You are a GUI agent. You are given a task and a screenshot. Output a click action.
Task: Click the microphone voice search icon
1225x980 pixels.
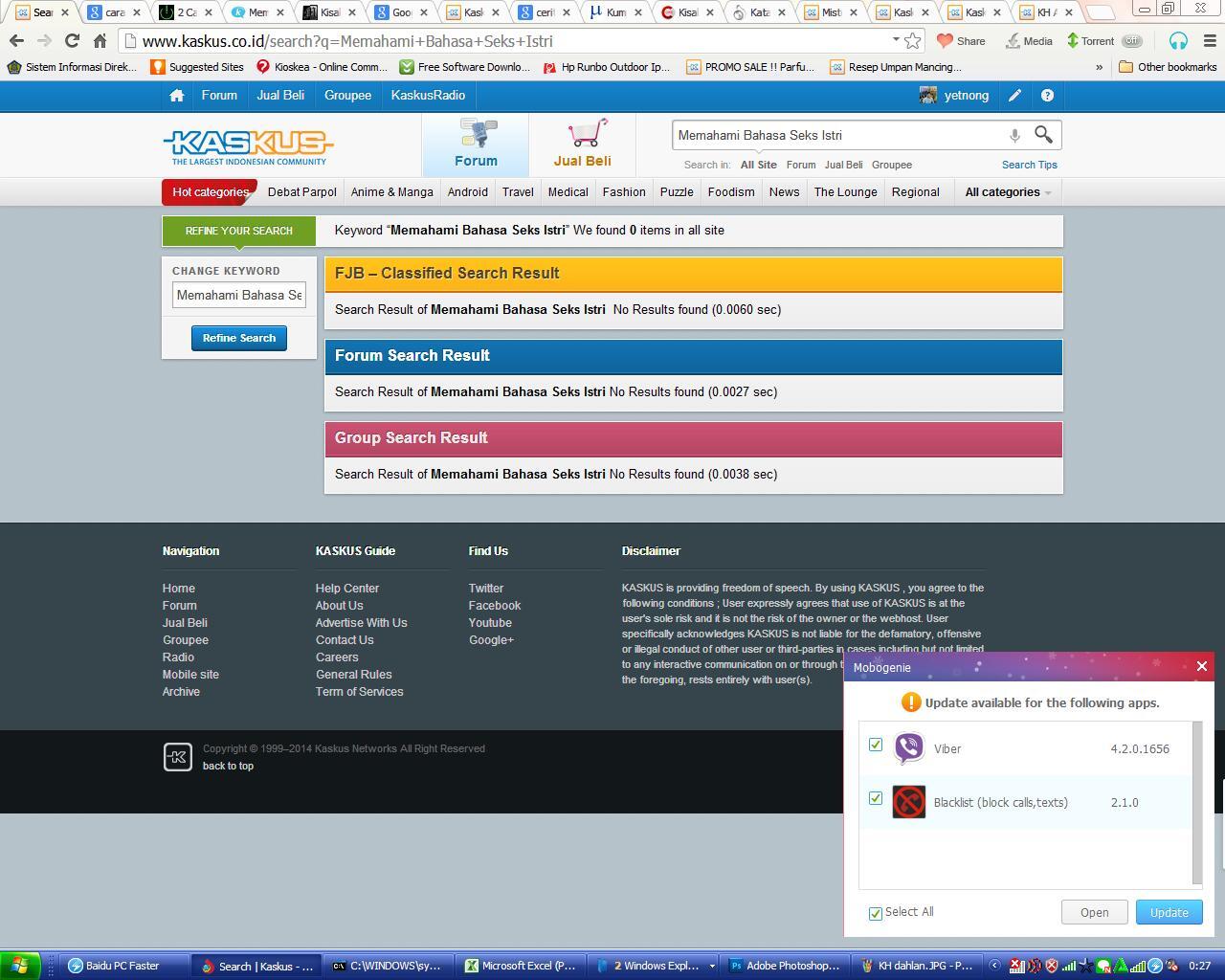coord(1014,136)
